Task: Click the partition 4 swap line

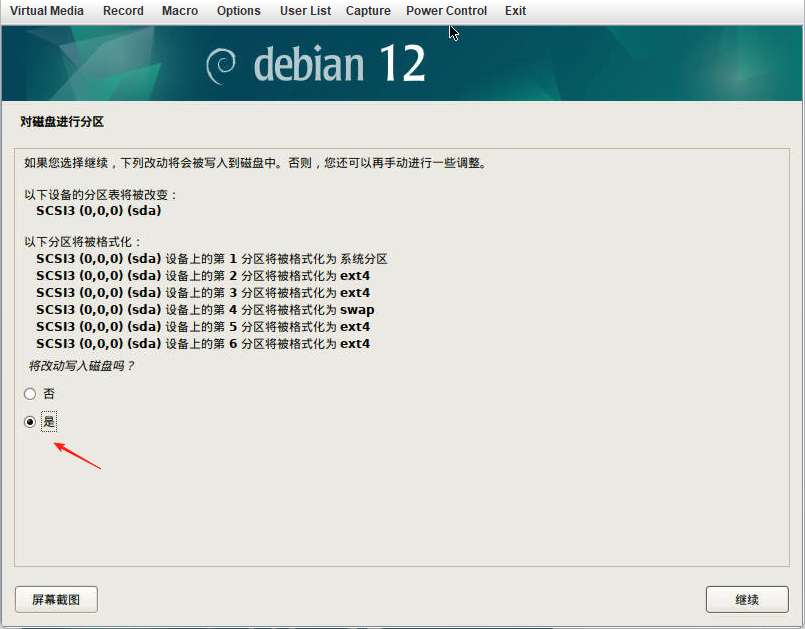Action: point(205,310)
